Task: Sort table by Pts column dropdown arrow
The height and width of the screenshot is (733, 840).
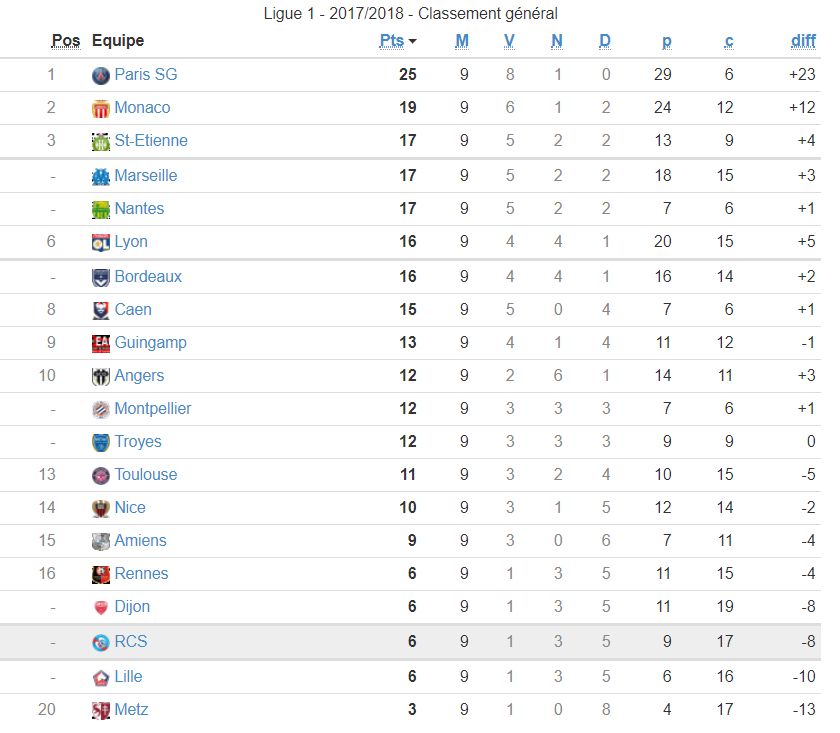Action: pyautogui.click(x=413, y=41)
